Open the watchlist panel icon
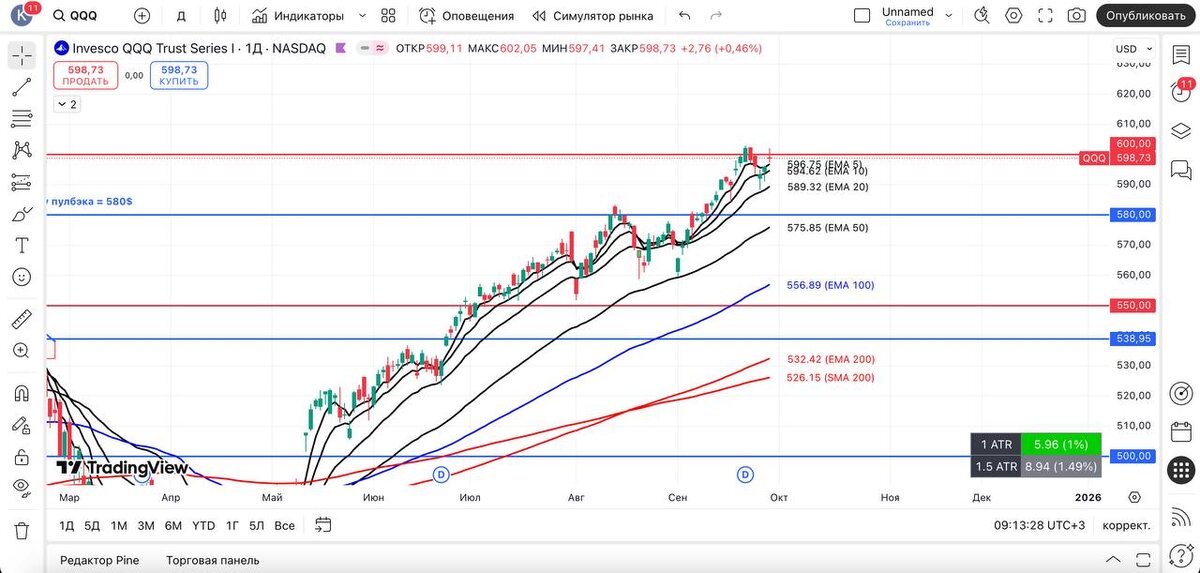This screenshot has height=573, width=1200. pos(1180,54)
